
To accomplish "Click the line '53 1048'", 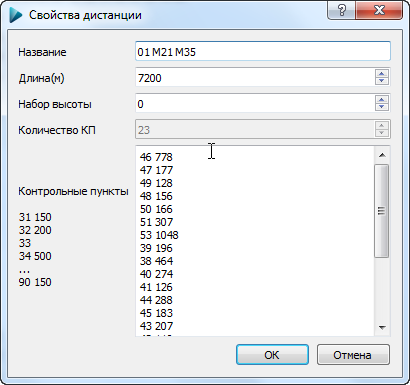I will 159,235.
